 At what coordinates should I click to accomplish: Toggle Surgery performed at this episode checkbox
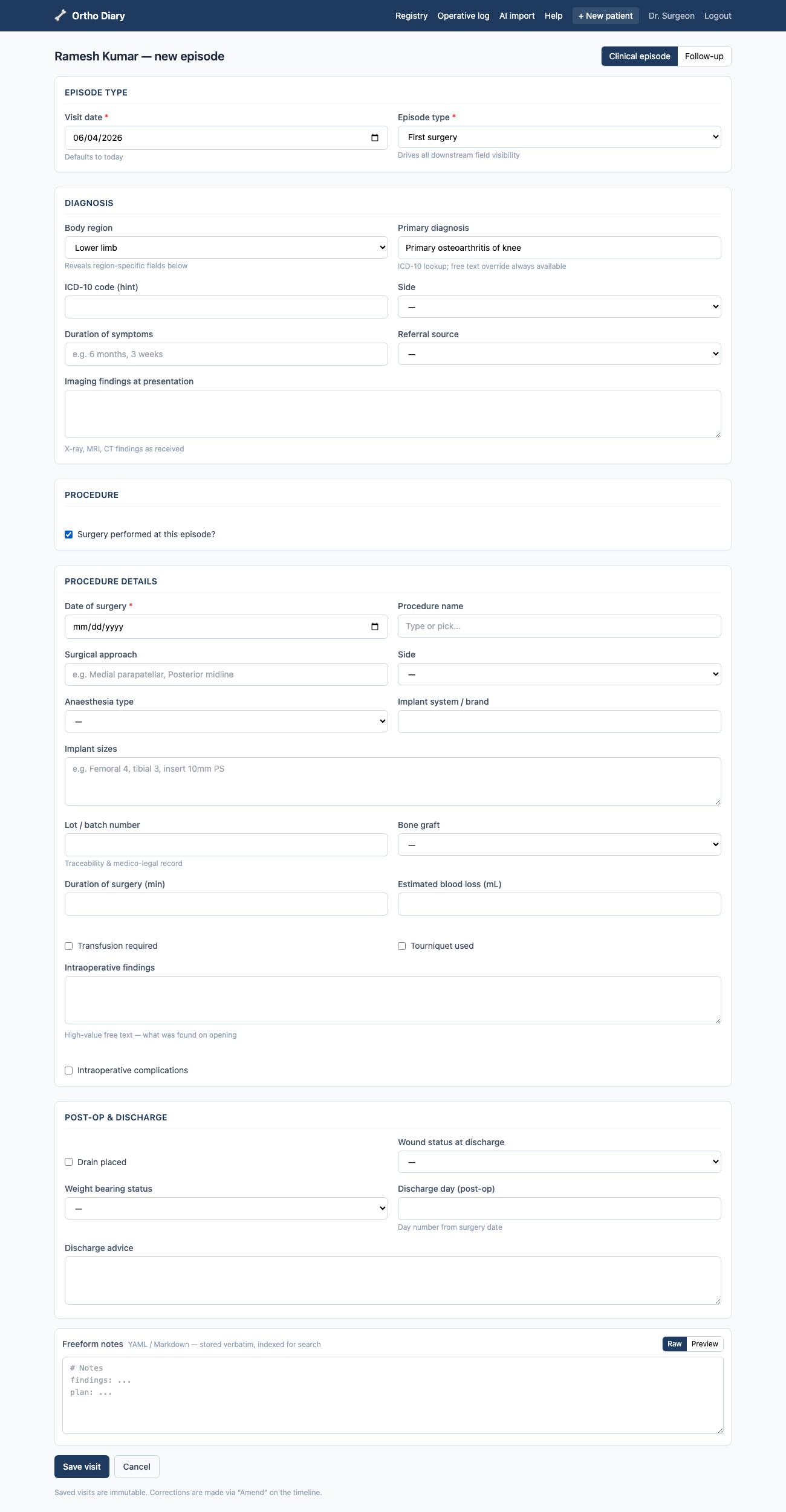(69, 534)
